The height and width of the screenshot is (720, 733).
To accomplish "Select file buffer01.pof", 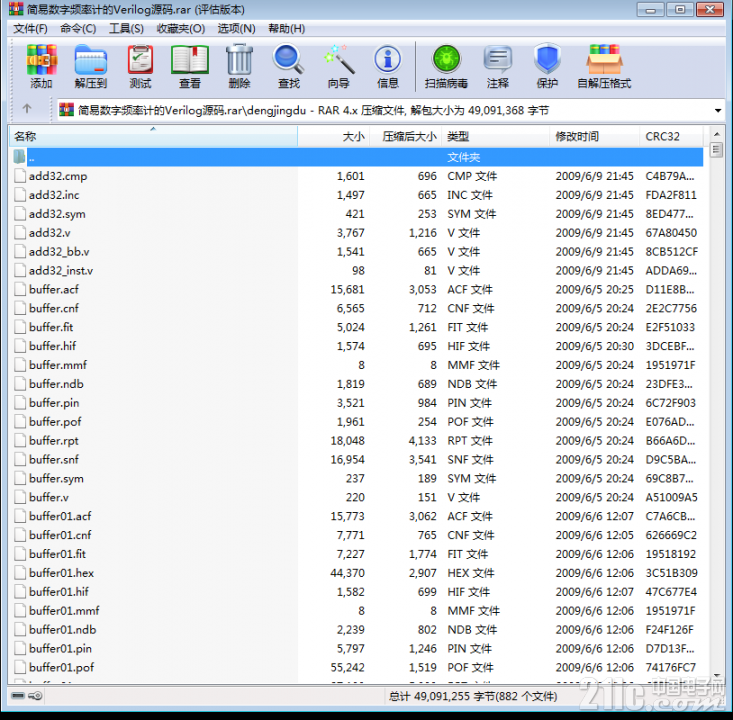I will 356,667.
